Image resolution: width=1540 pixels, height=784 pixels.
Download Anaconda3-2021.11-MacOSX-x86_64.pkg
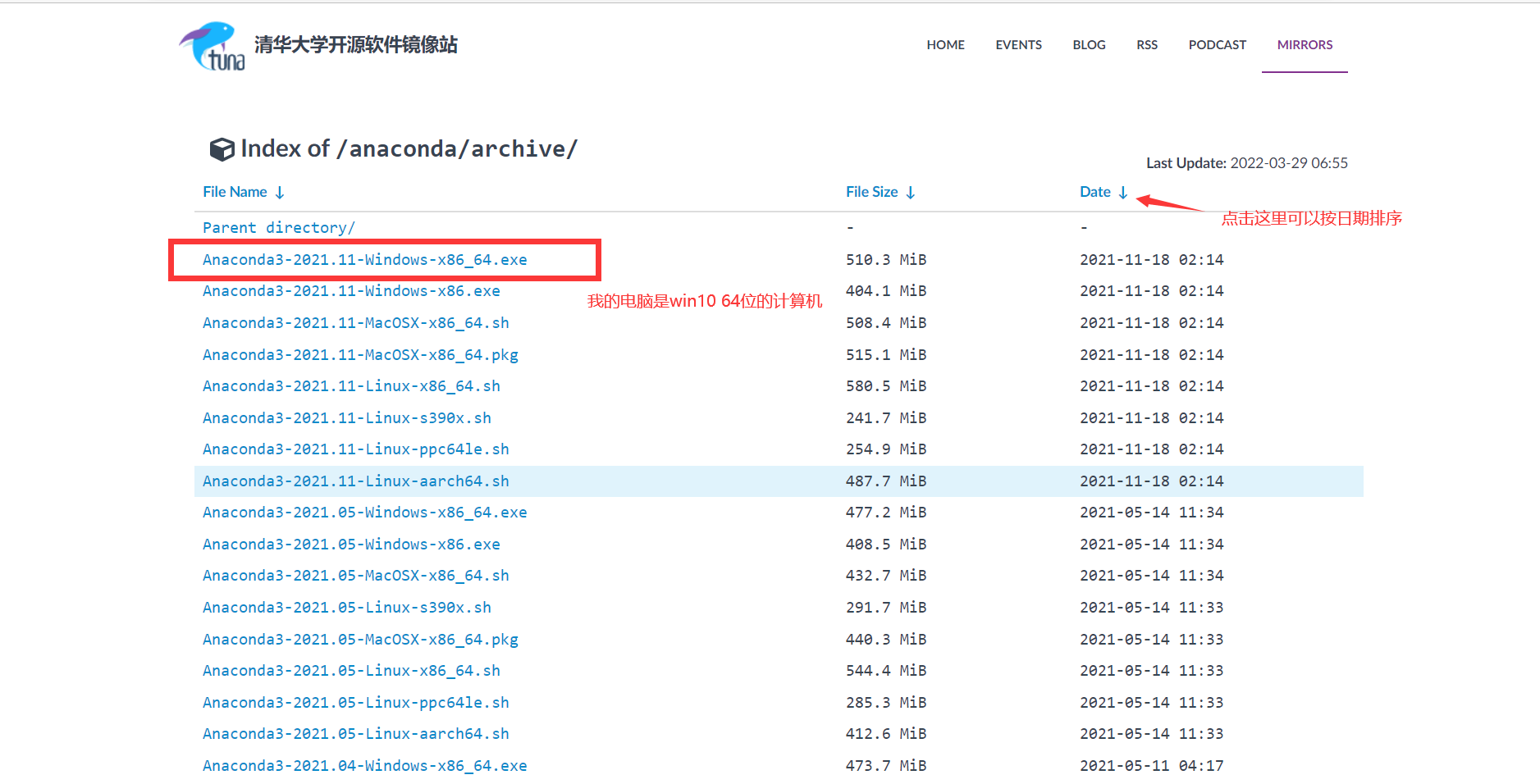(x=360, y=355)
